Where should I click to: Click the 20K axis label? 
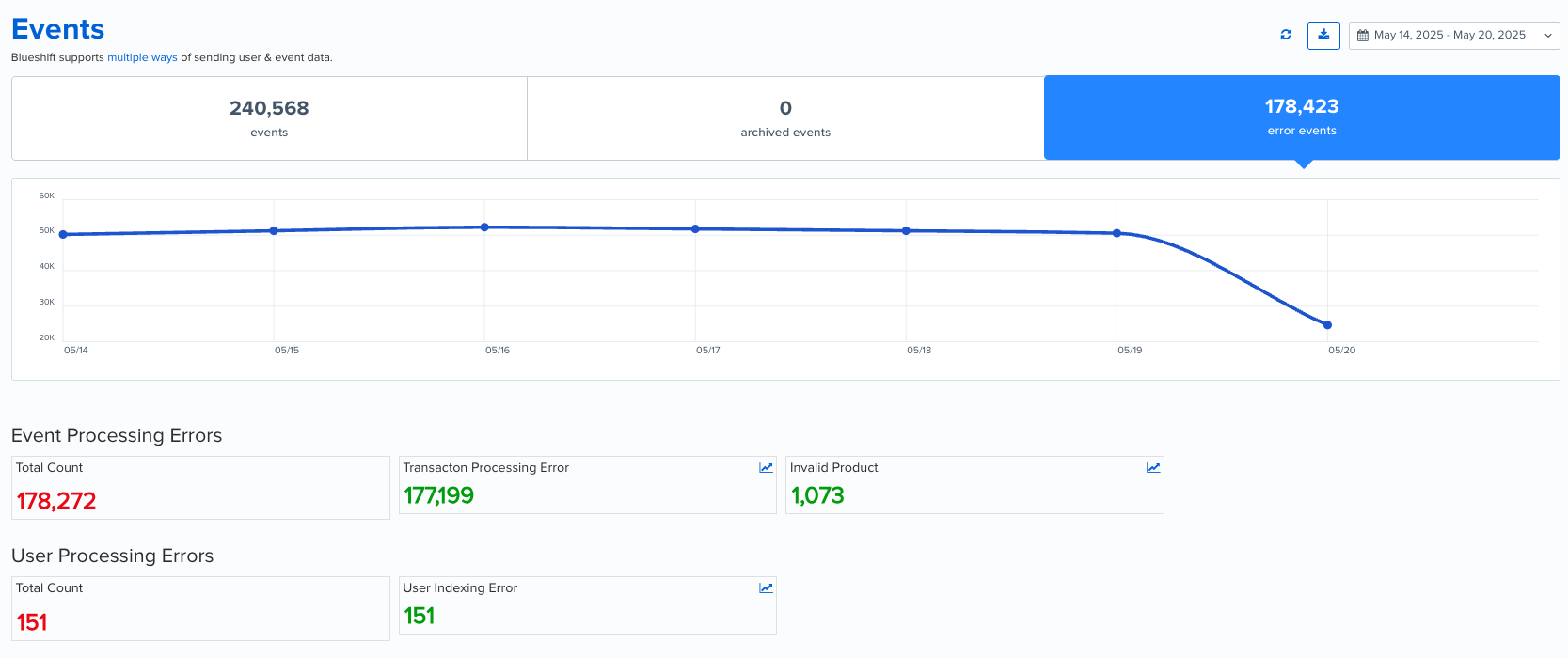pos(47,337)
